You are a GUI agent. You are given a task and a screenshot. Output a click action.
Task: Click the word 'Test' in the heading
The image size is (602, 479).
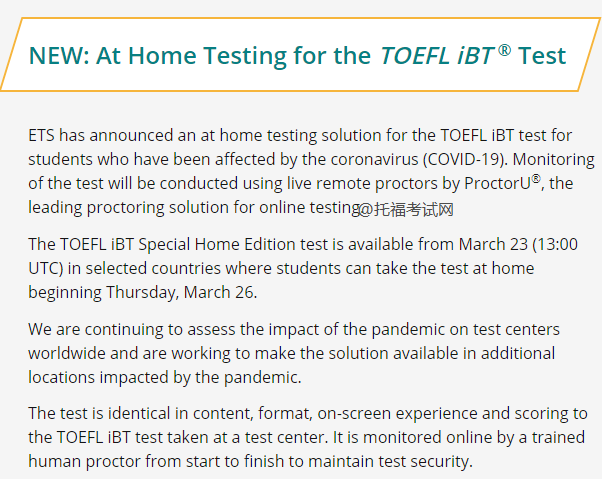[542, 56]
